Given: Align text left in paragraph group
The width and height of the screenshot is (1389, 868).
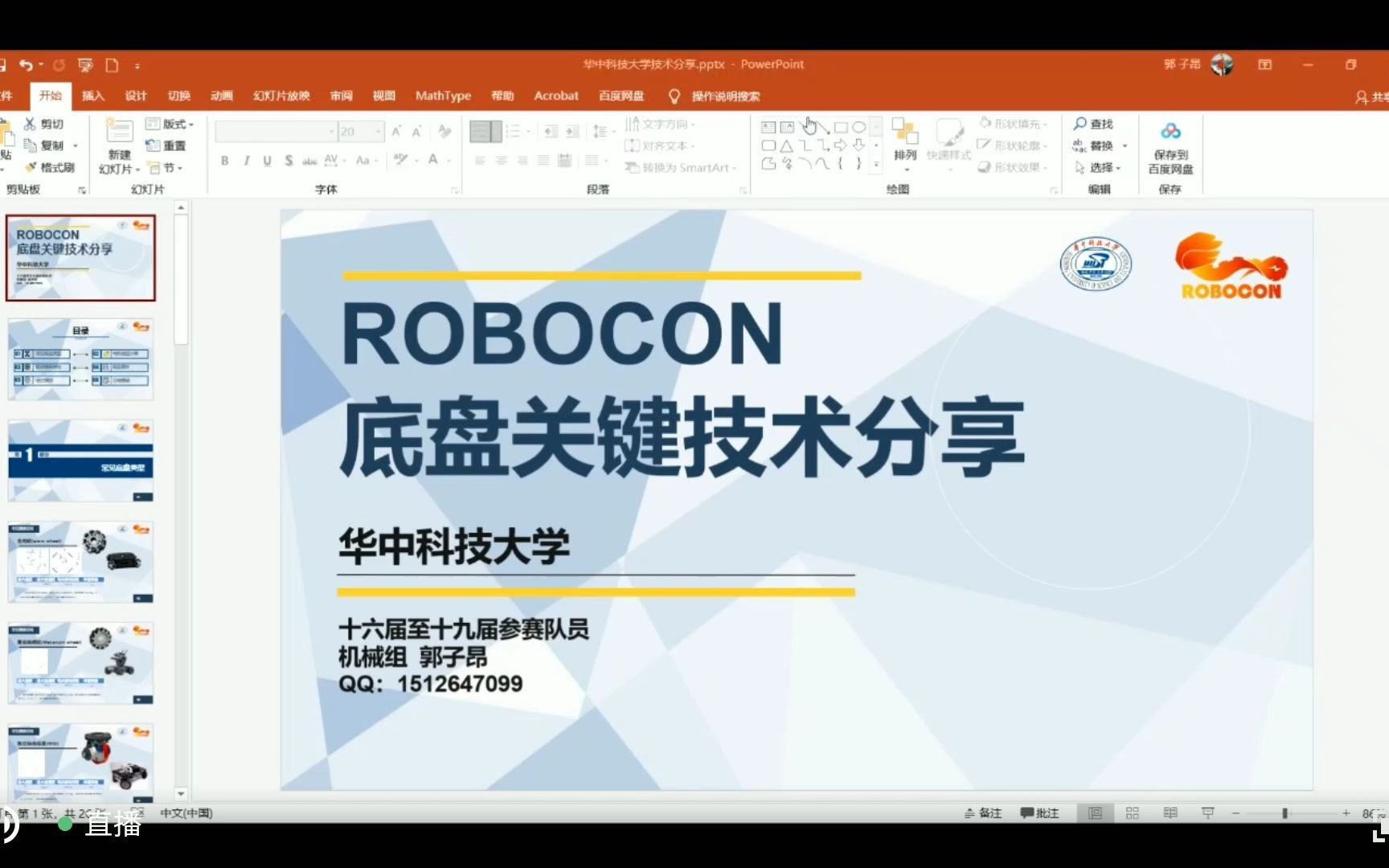Looking at the screenshot, I should 480,161.
